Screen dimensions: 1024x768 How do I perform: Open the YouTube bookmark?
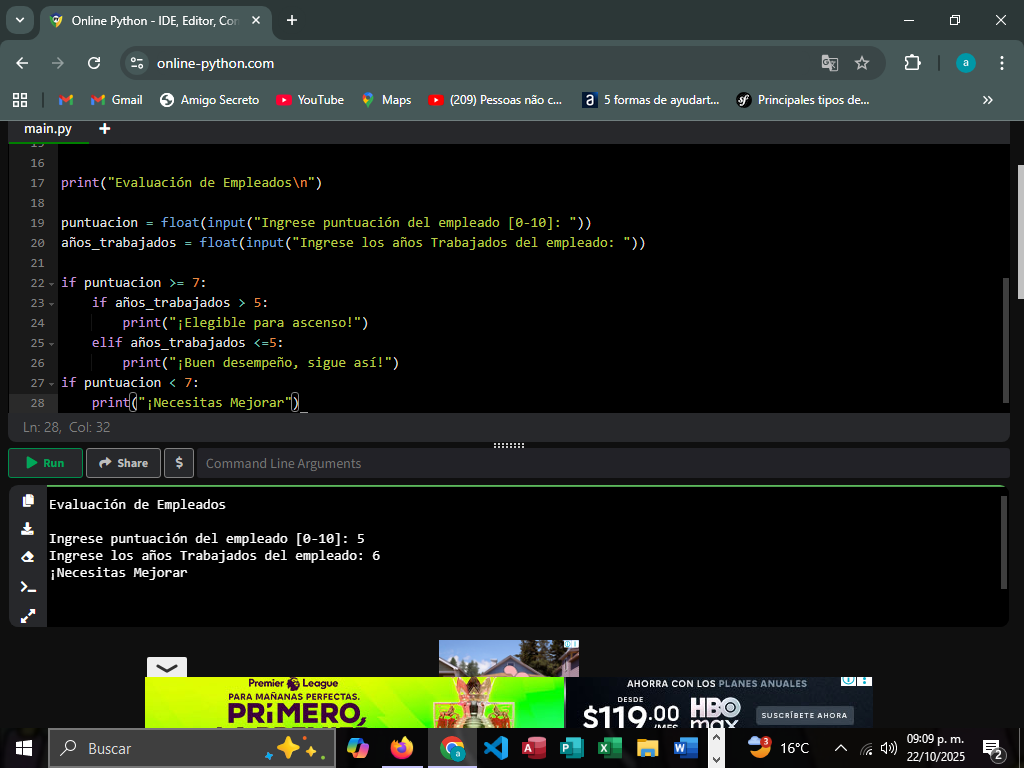(x=310, y=100)
